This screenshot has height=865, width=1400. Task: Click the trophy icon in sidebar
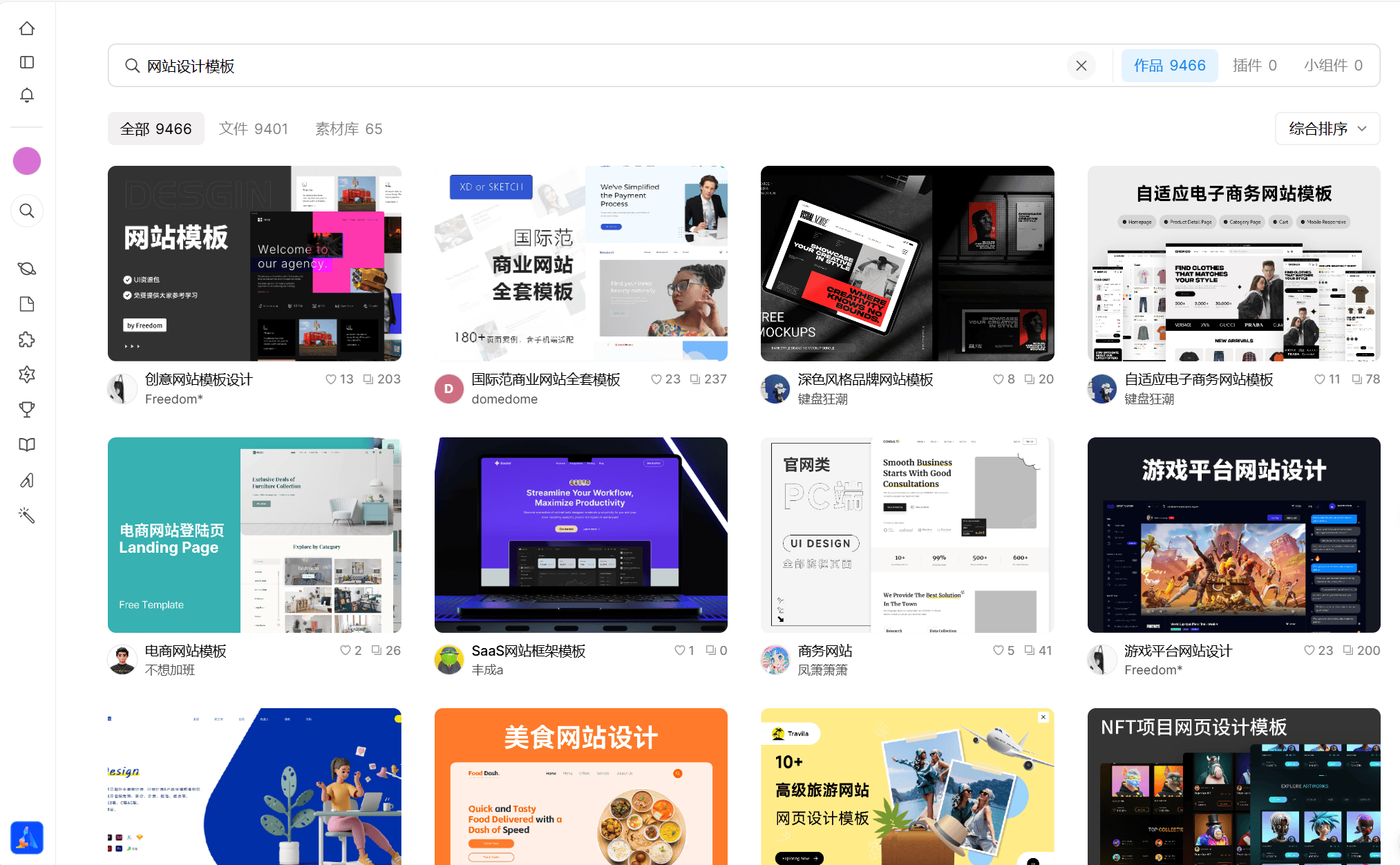tap(27, 410)
